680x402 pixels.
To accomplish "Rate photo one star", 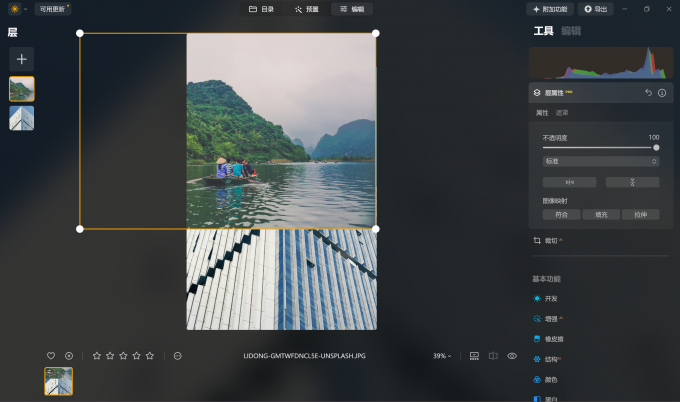I will pos(97,356).
